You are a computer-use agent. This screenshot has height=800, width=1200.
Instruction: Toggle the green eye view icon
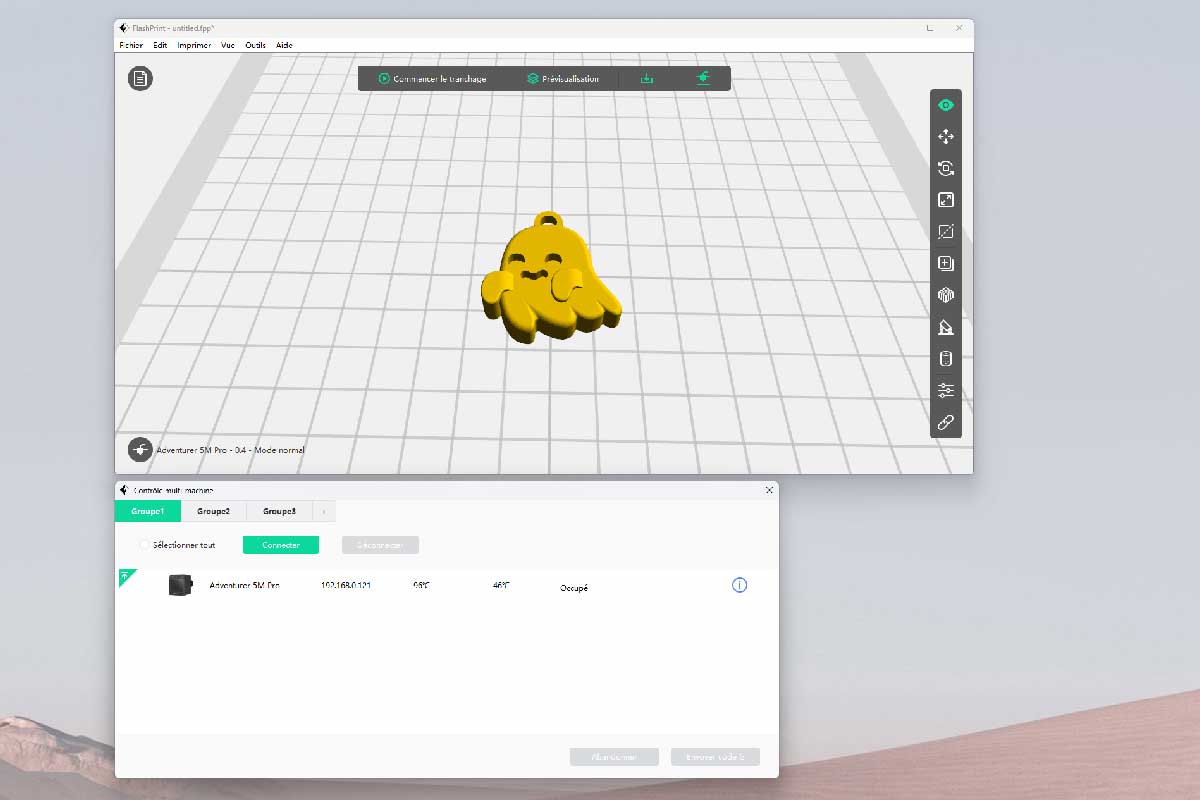tap(945, 105)
